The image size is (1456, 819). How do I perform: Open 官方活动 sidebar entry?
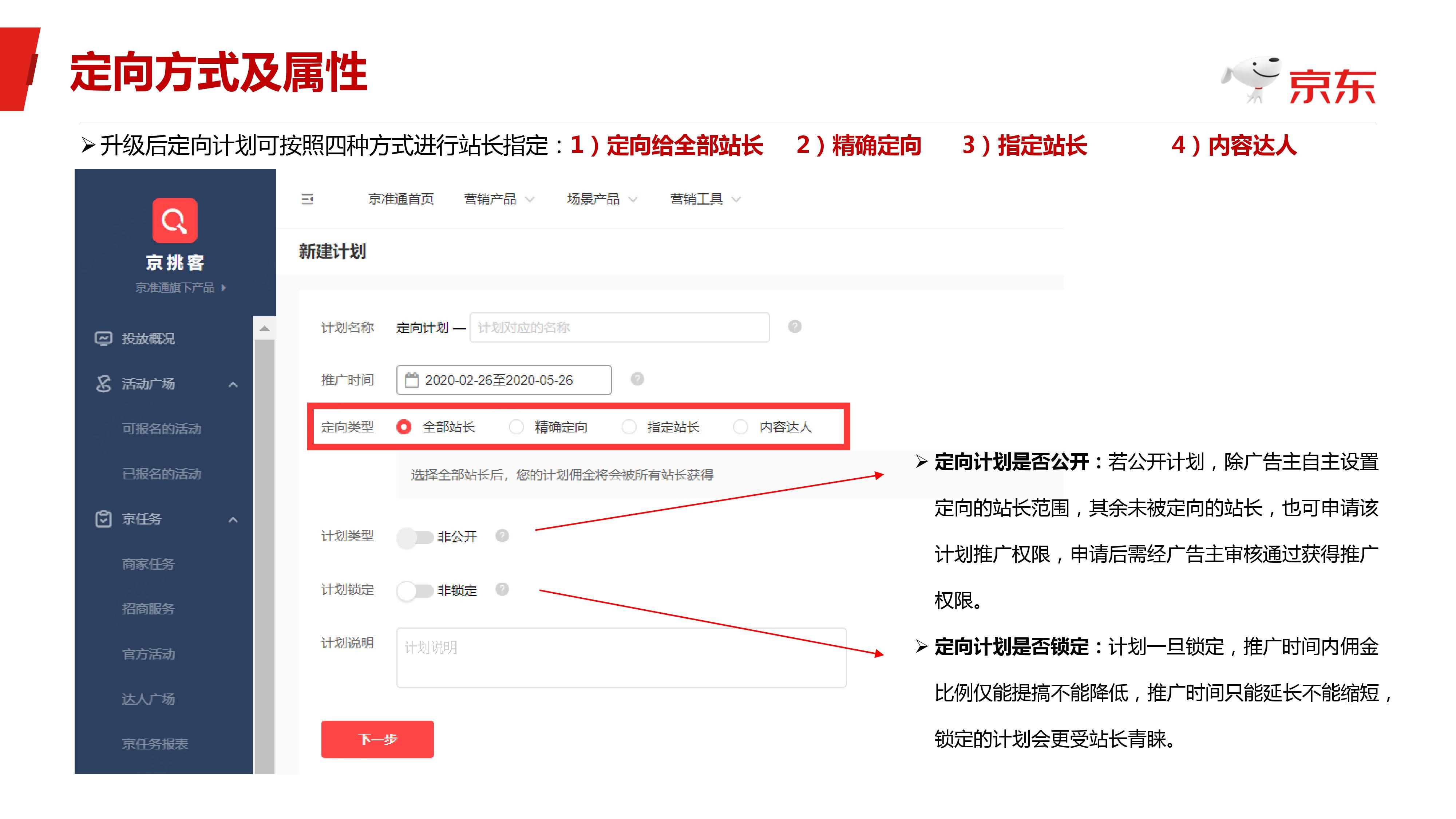(148, 654)
